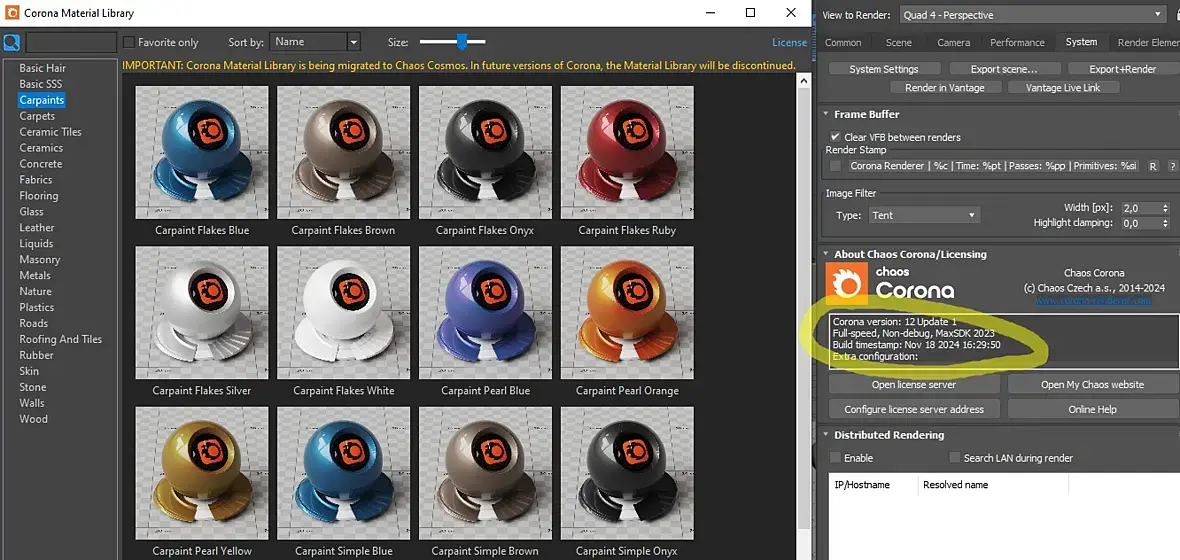Open Online Help button

(1092, 409)
